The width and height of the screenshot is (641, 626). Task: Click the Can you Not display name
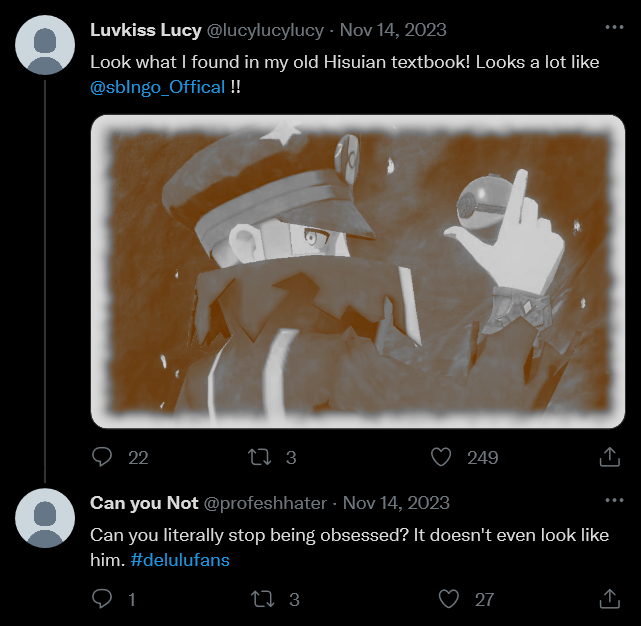[144, 502]
